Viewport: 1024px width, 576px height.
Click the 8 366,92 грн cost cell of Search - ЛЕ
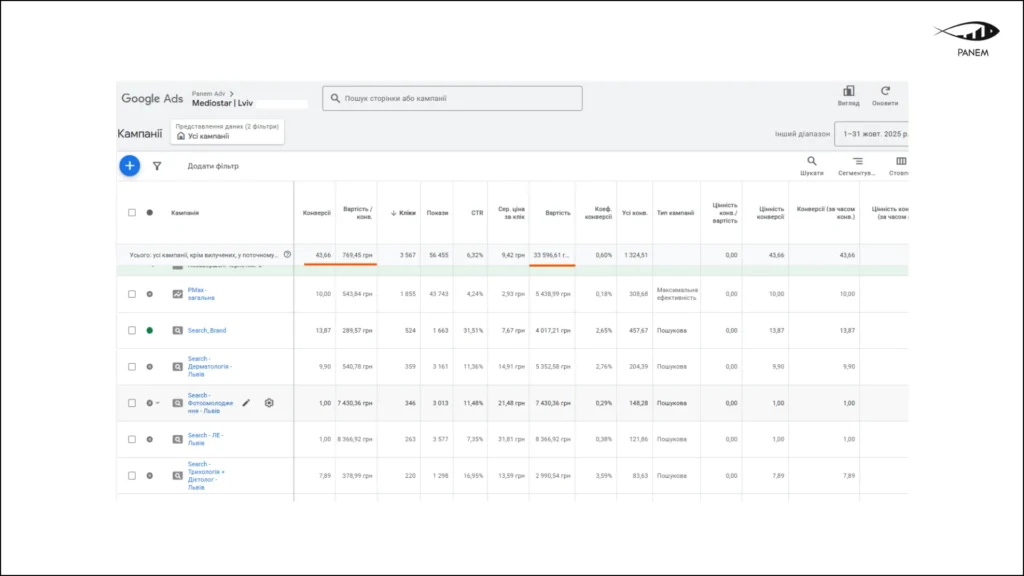tap(552, 440)
